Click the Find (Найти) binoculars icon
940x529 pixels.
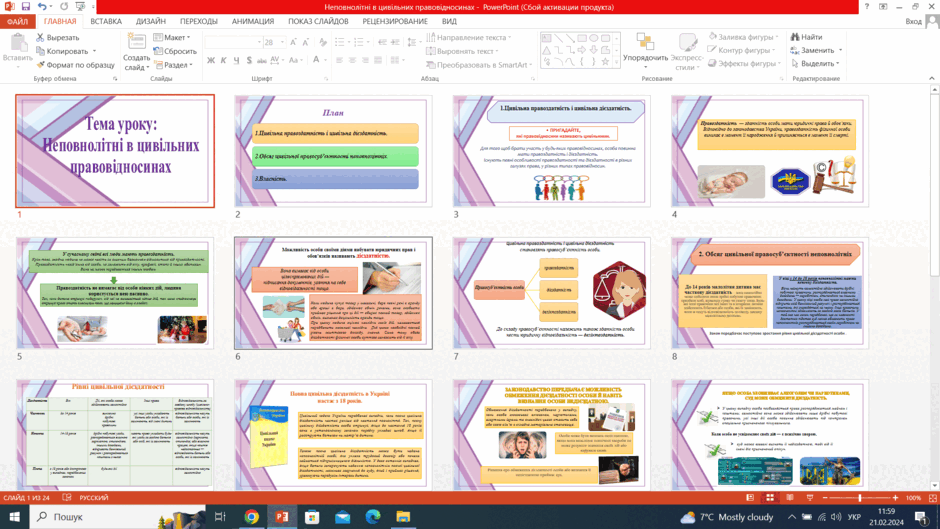pos(795,37)
